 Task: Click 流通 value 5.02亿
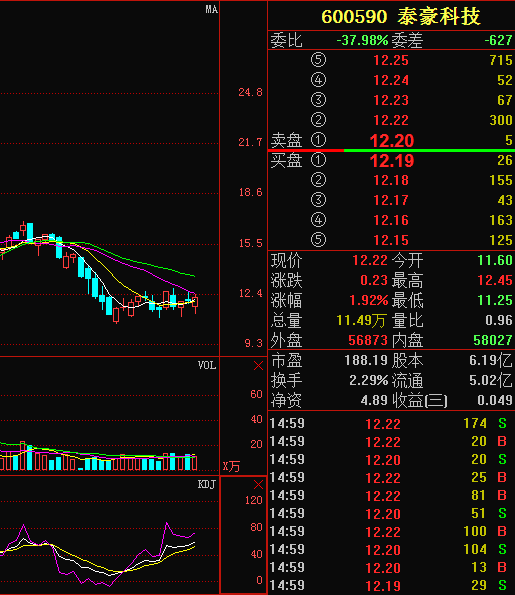pos(491,381)
